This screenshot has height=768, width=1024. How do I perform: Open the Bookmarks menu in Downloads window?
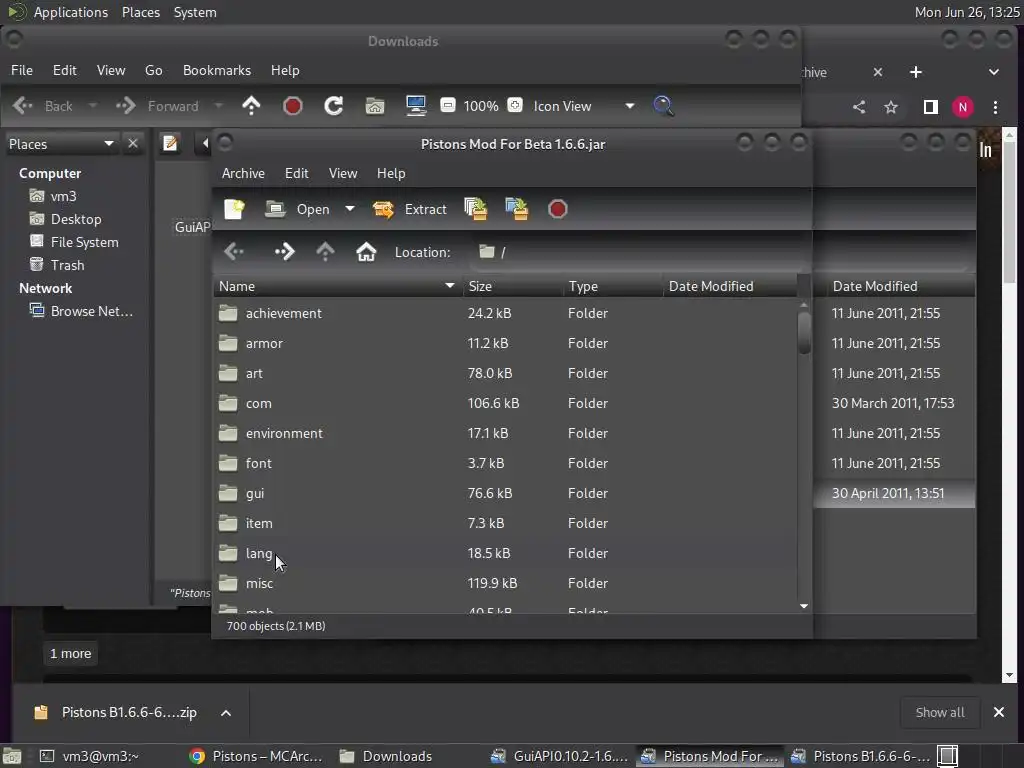pos(217,70)
